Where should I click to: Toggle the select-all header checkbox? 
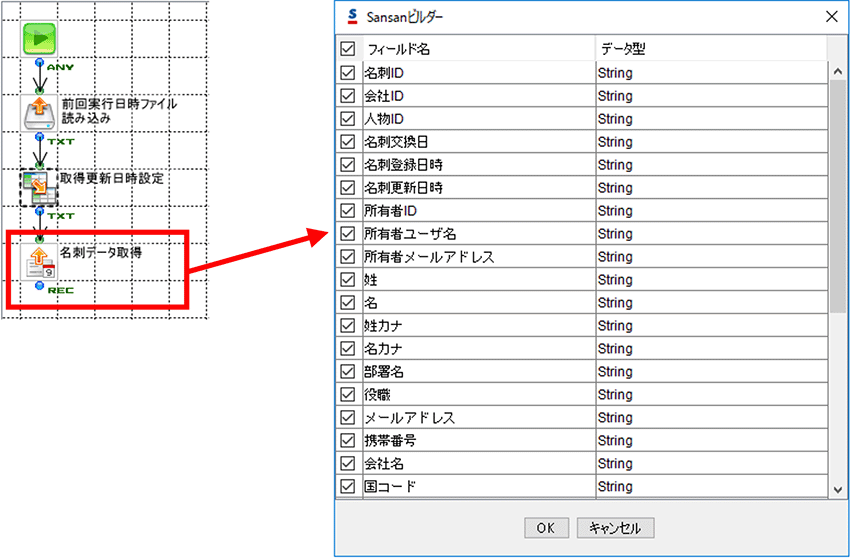(347, 49)
